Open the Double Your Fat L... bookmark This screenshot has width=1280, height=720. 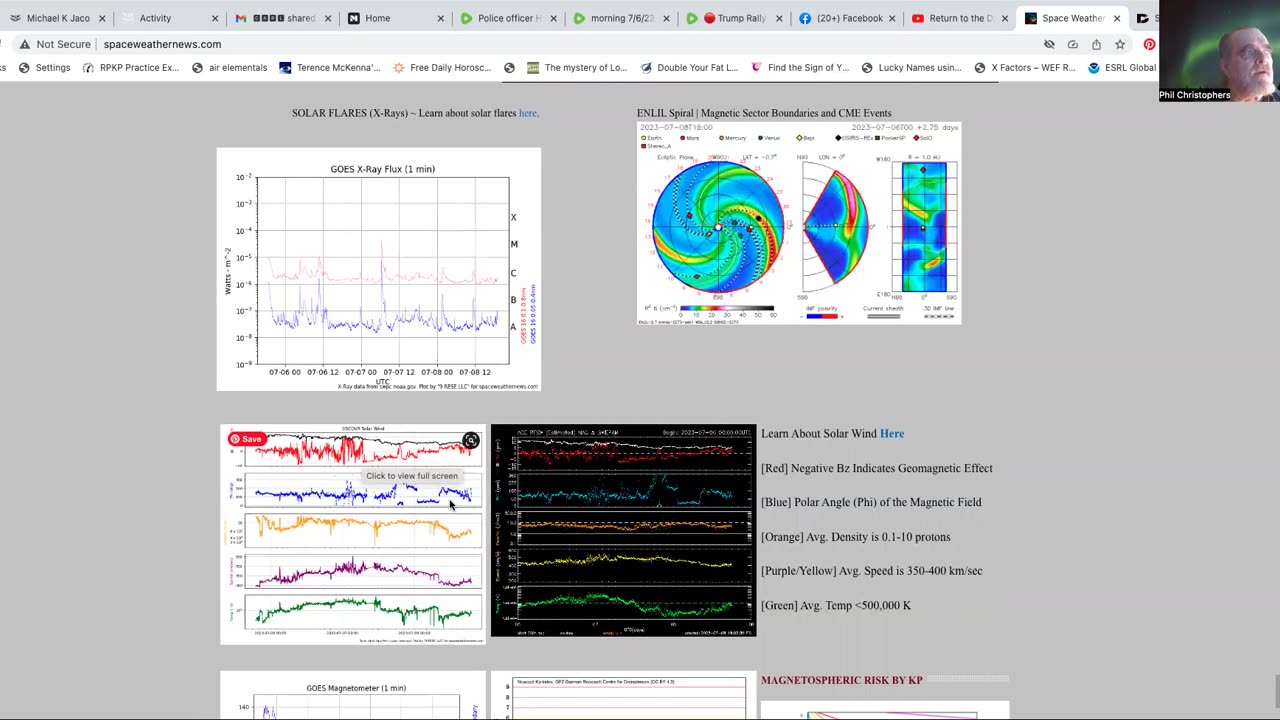point(688,68)
